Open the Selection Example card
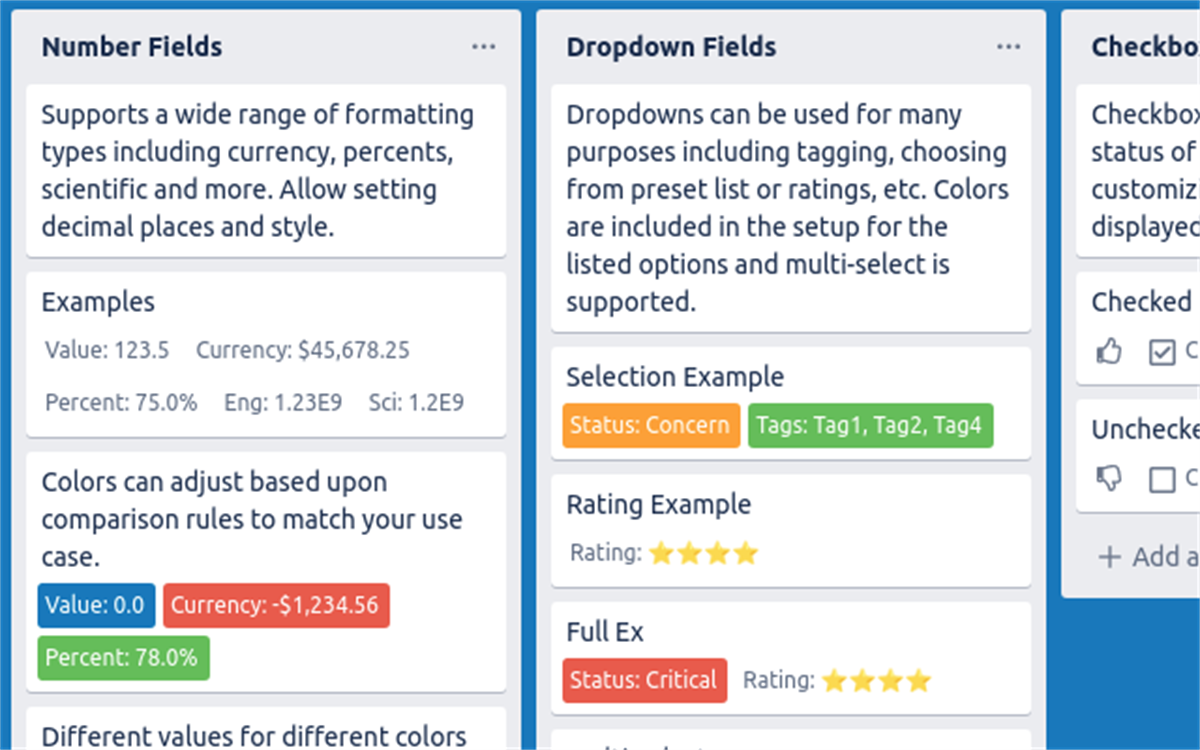Screen dimensions: 1200x750 (675, 377)
